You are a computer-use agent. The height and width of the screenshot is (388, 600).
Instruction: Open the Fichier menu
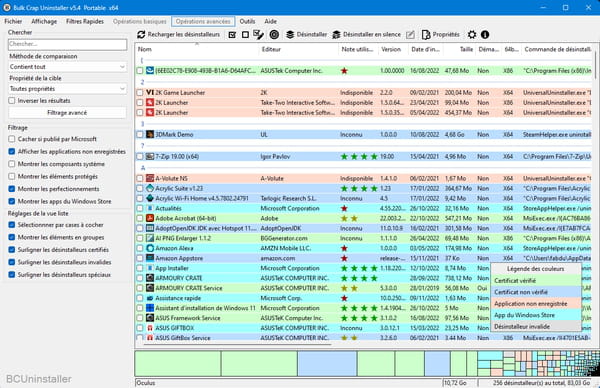point(13,21)
